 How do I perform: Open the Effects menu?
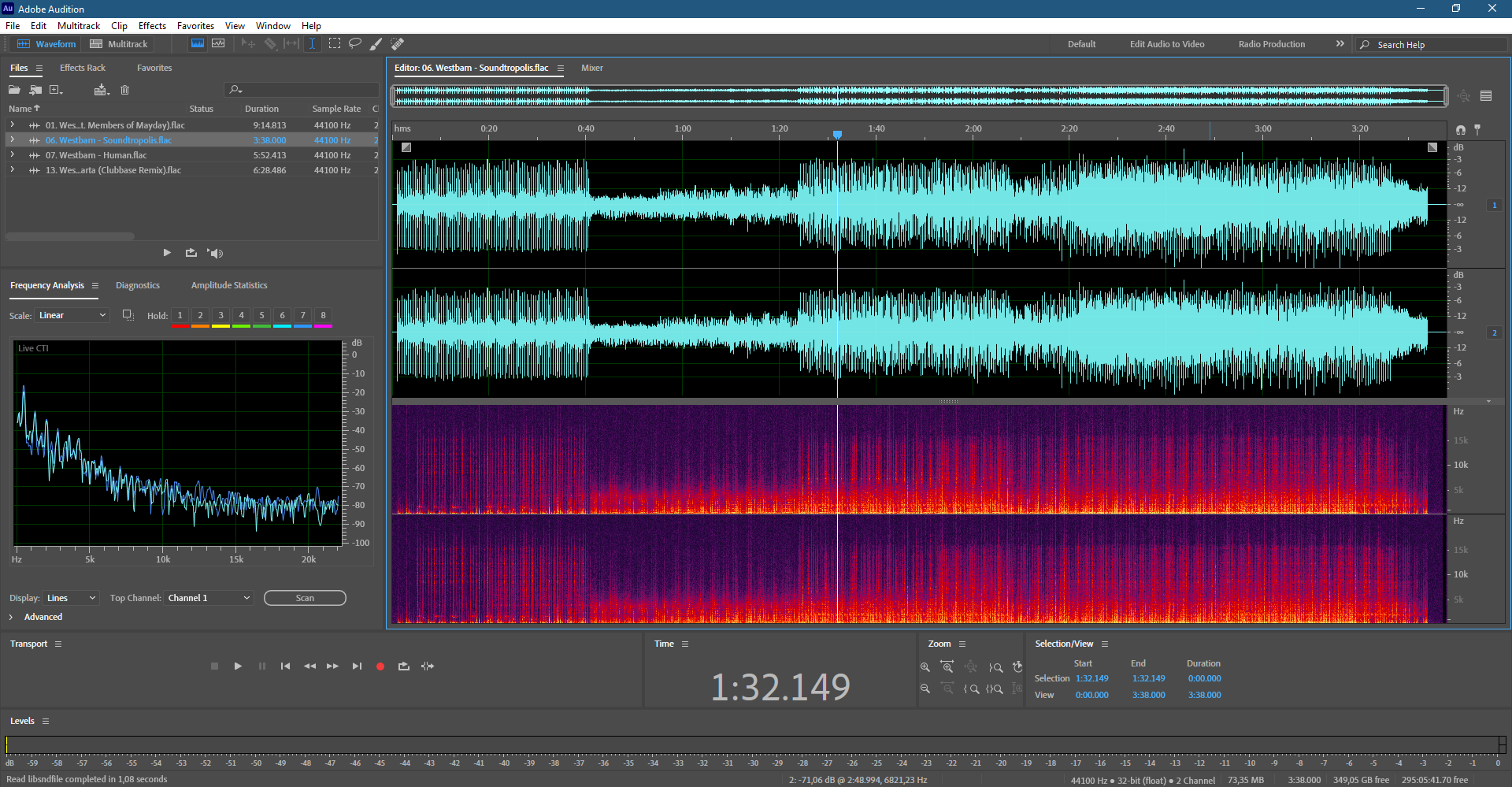pos(152,26)
